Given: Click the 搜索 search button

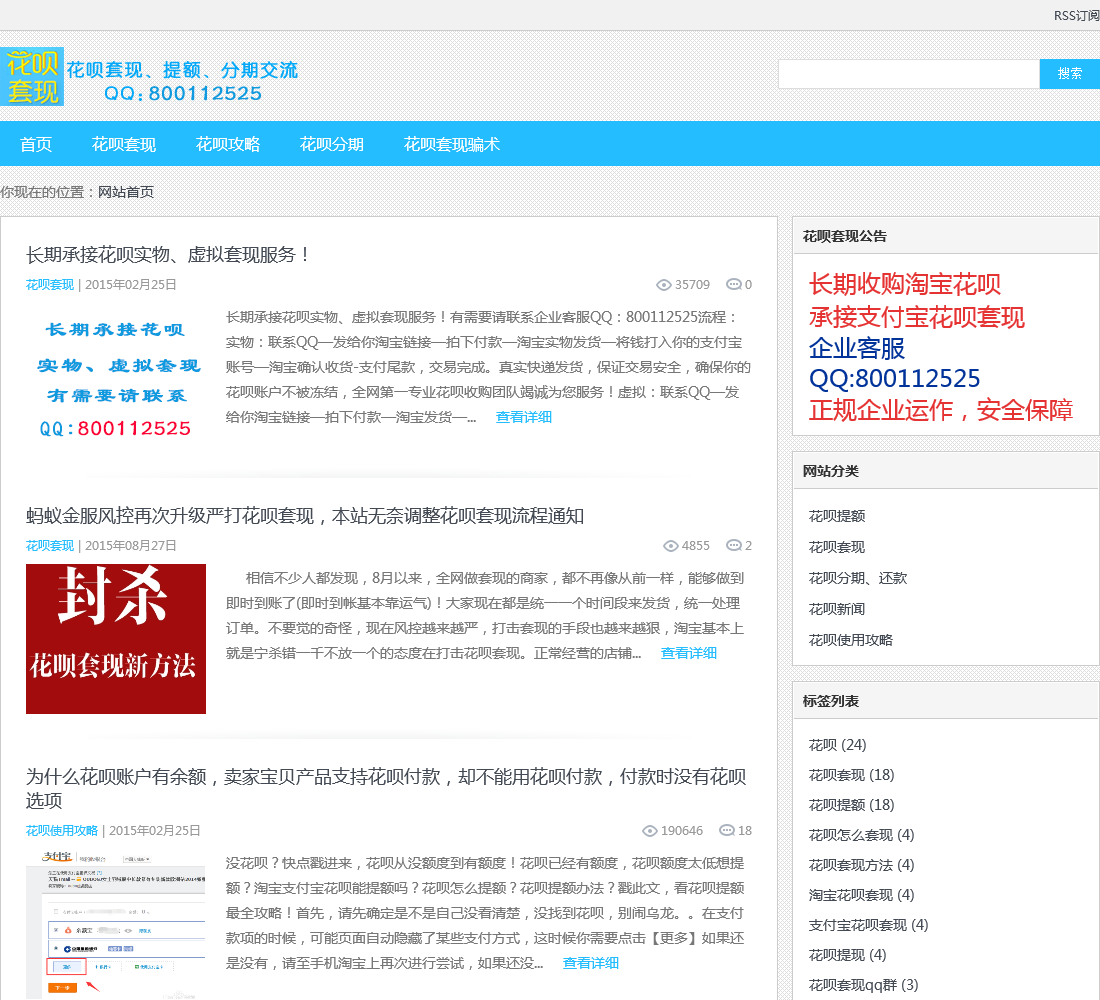Looking at the screenshot, I should pyautogui.click(x=1069, y=74).
